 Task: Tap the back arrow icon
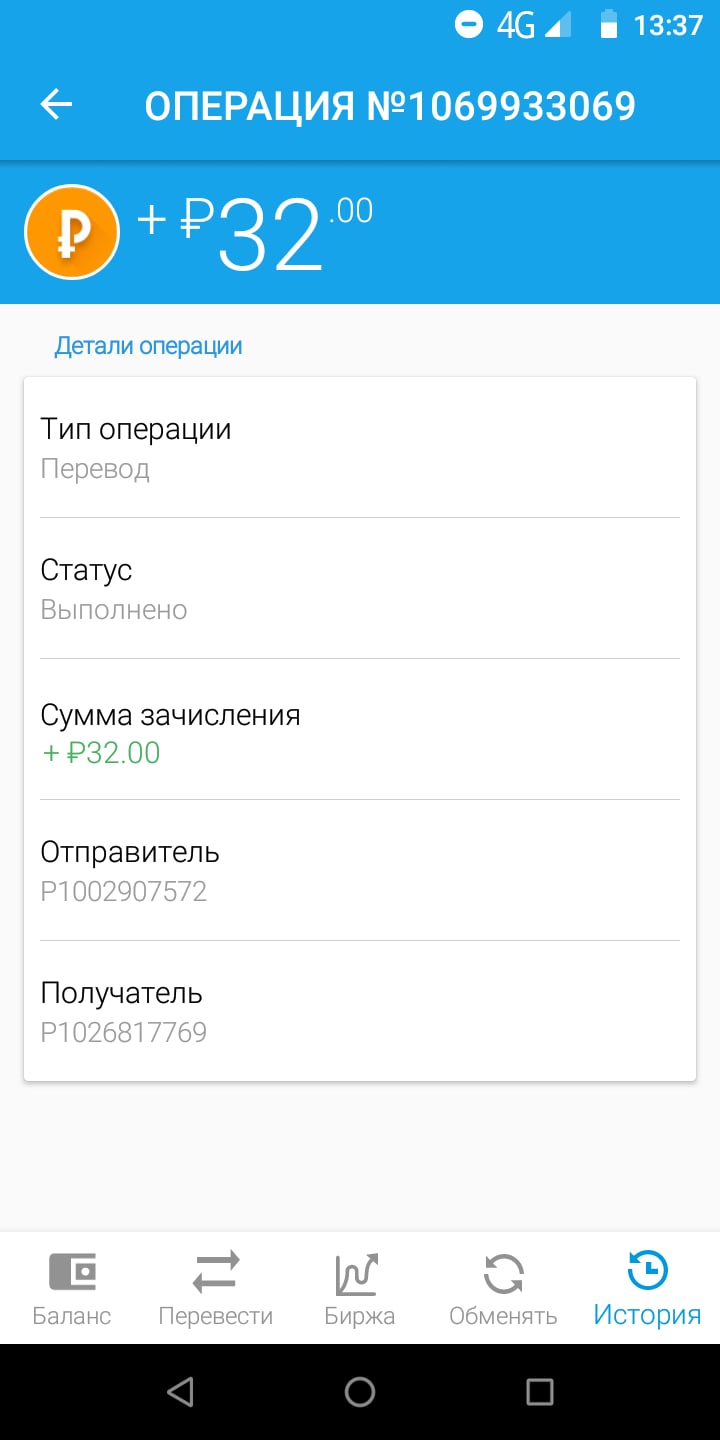pyautogui.click(x=57, y=105)
